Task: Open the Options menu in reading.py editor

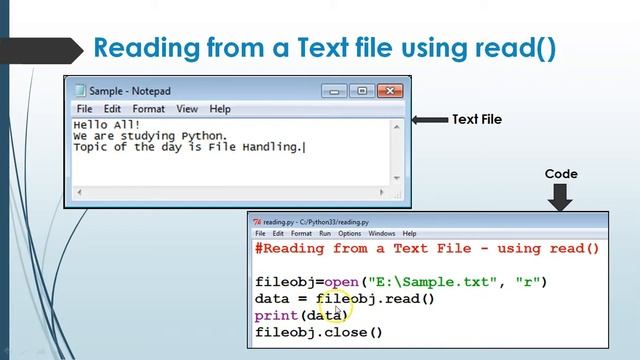Action: click(349, 233)
